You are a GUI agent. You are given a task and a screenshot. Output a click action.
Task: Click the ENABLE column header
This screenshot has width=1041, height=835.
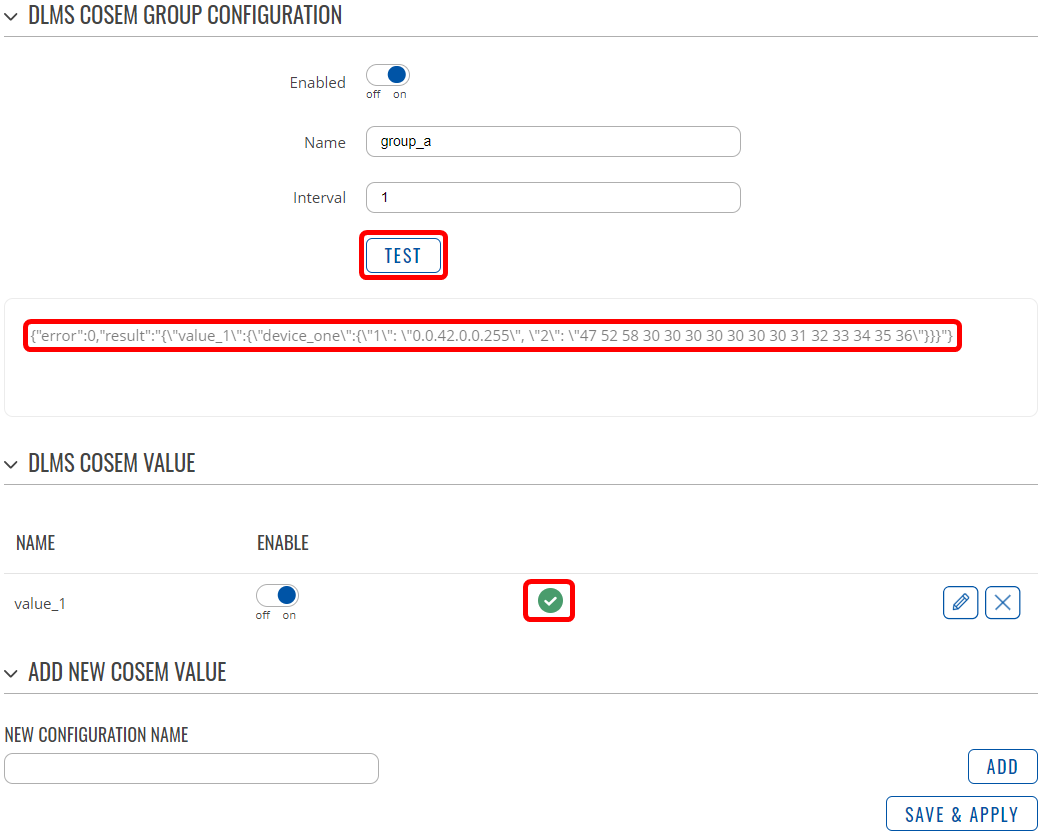point(282,544)
